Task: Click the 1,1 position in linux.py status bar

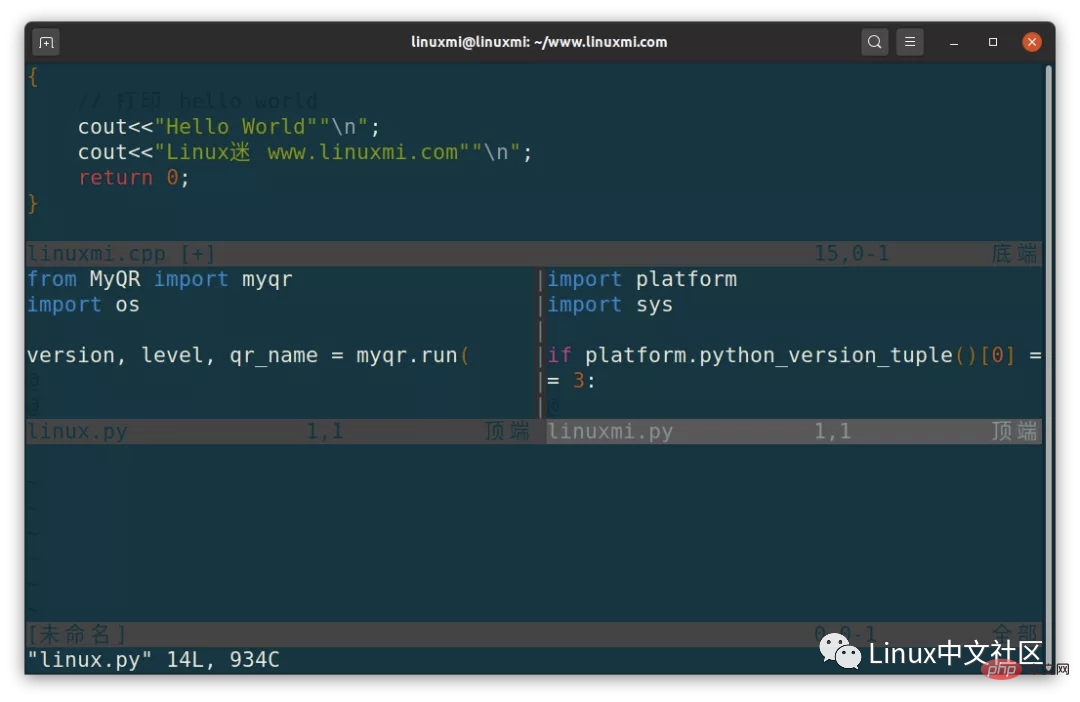Action: [x=324, y=432]
